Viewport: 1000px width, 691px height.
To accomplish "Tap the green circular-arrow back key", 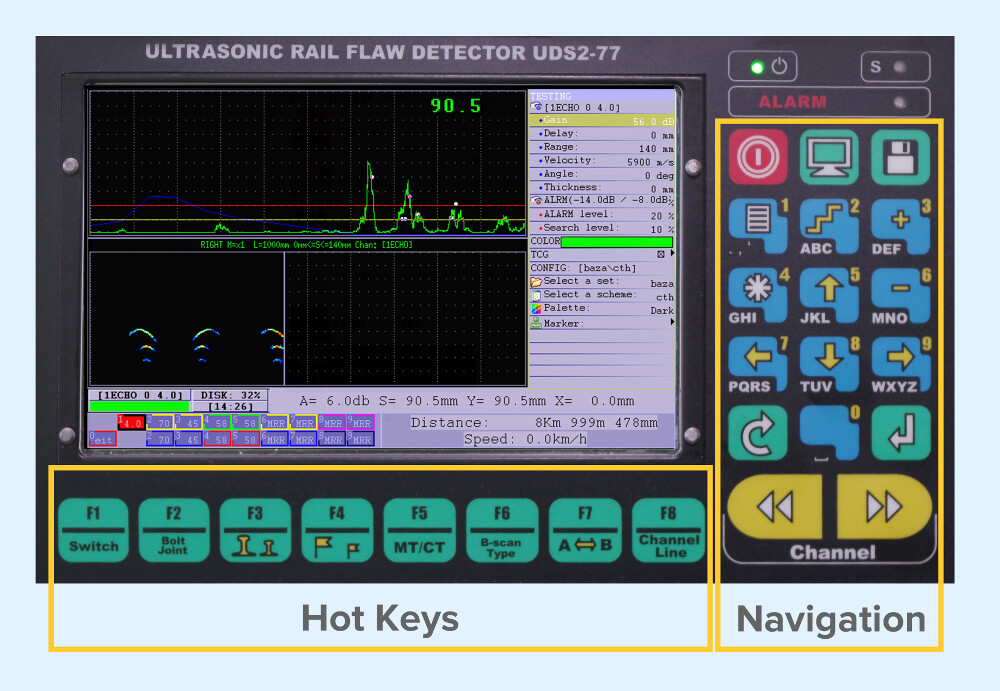I will click(x=758, y=432).
